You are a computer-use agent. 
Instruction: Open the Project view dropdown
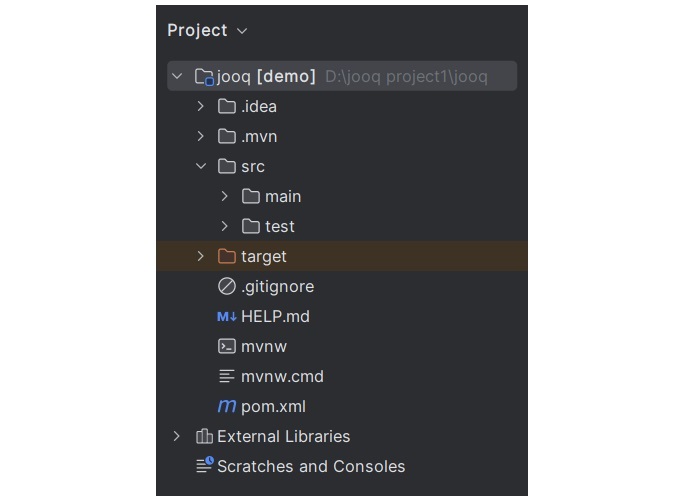(242, 31)
